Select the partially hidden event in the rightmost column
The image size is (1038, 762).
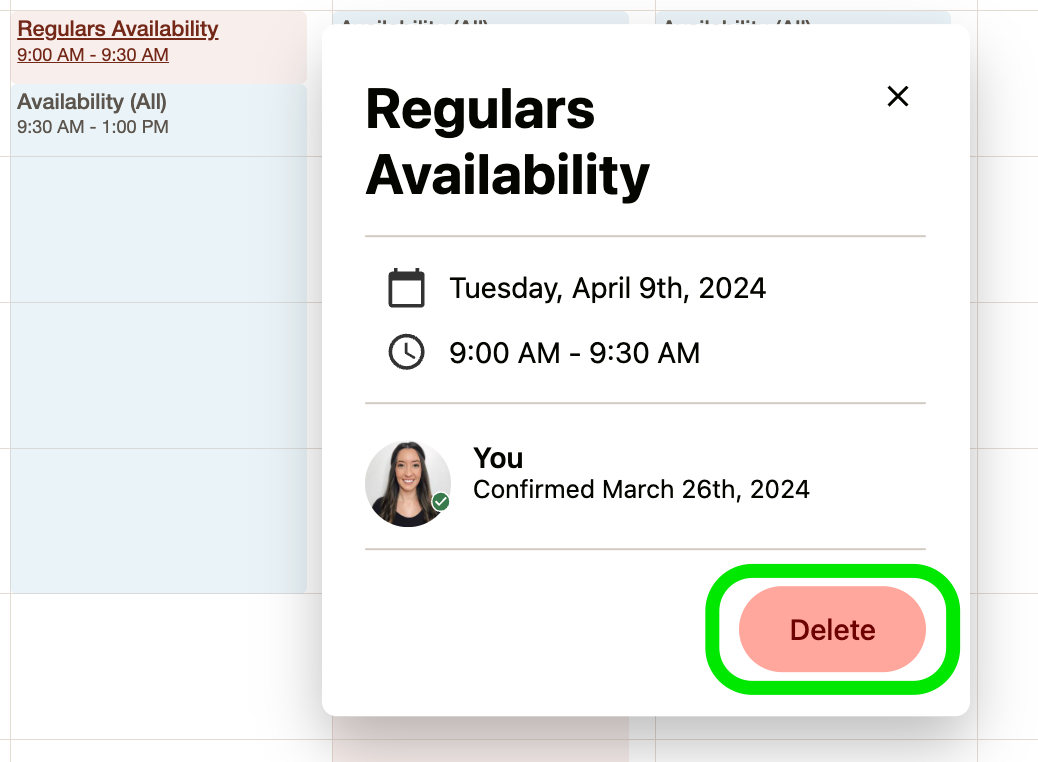coord(803,18)
